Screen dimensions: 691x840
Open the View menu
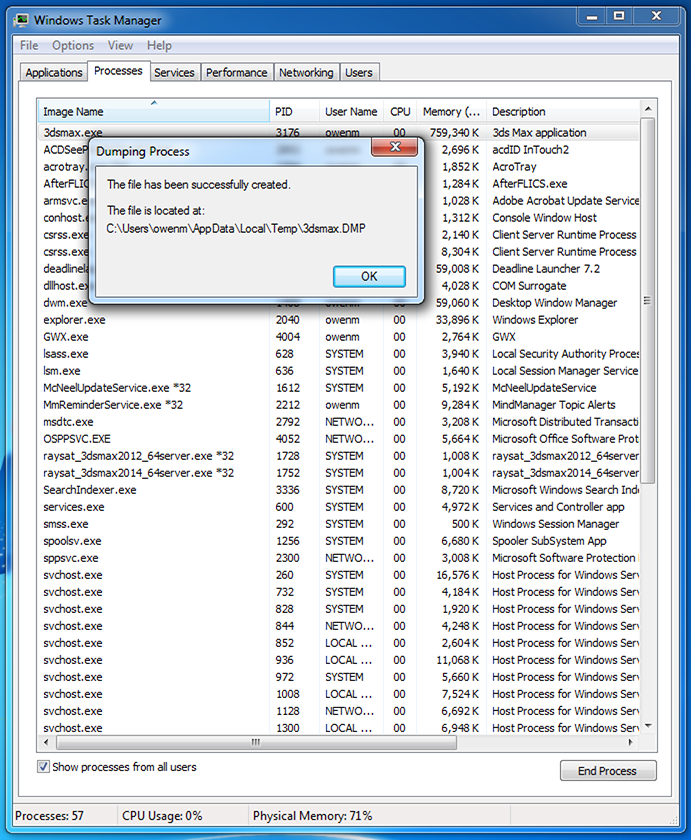point(120,45)
